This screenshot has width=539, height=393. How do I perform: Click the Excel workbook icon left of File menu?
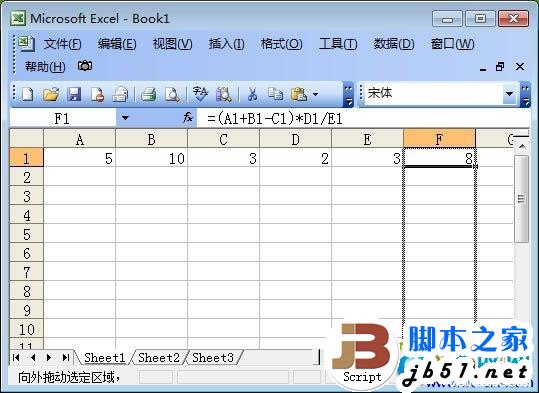click(x=26, y=43)
